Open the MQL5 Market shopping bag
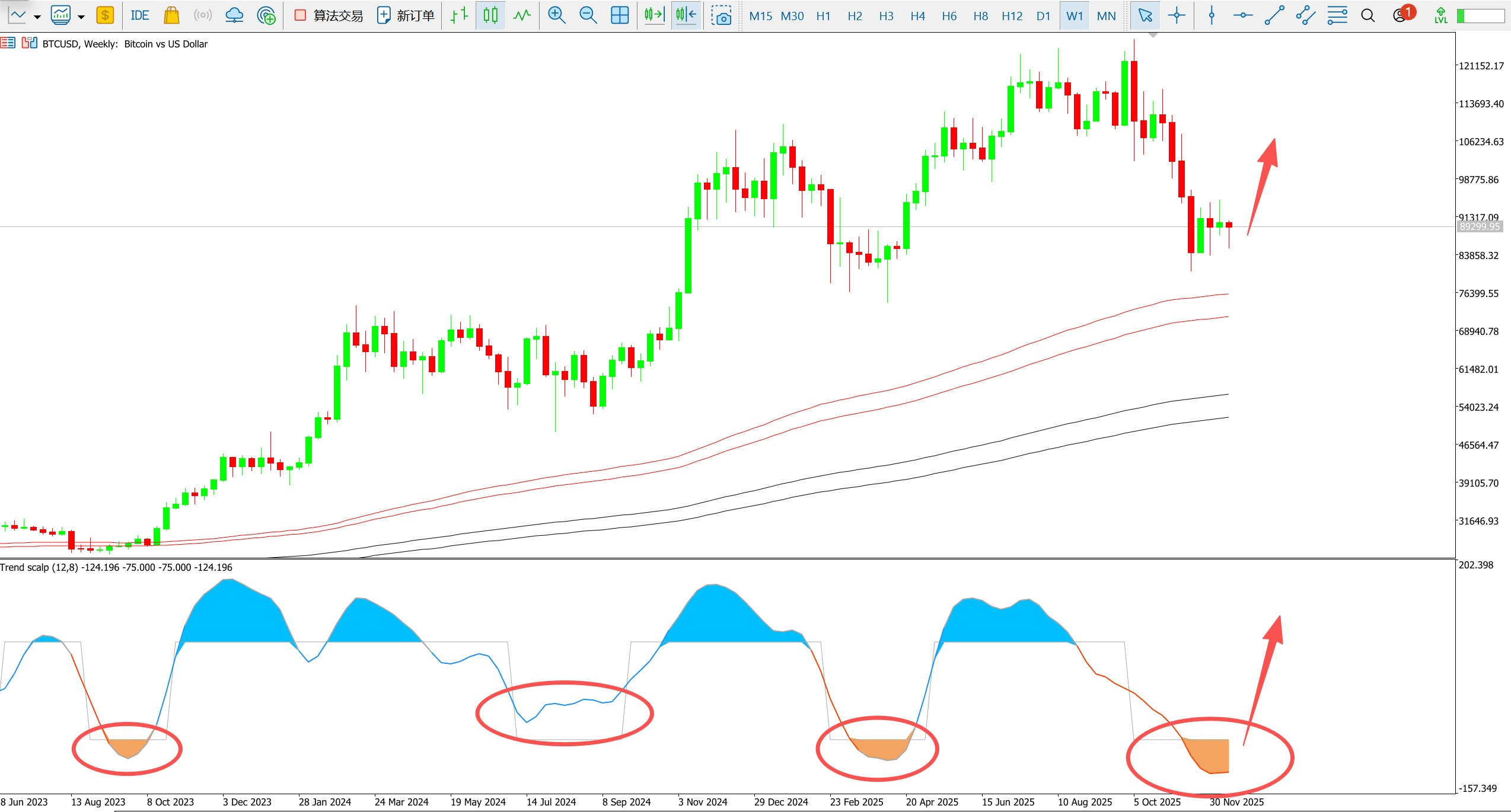Image resolution: width=1511 pixels, height=812 pixels. [171, 15]
